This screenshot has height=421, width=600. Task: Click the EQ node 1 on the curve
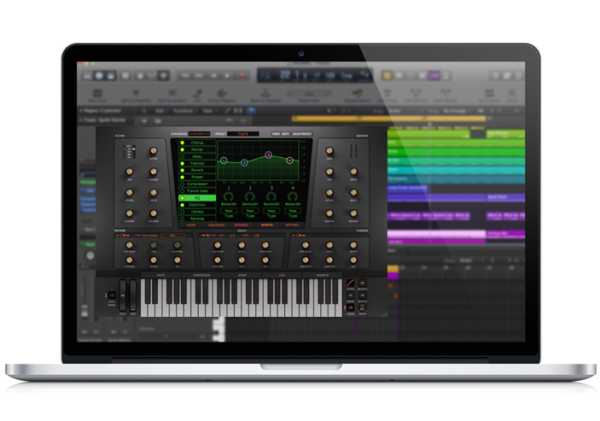pyautogui.click(x=224, y=160)
